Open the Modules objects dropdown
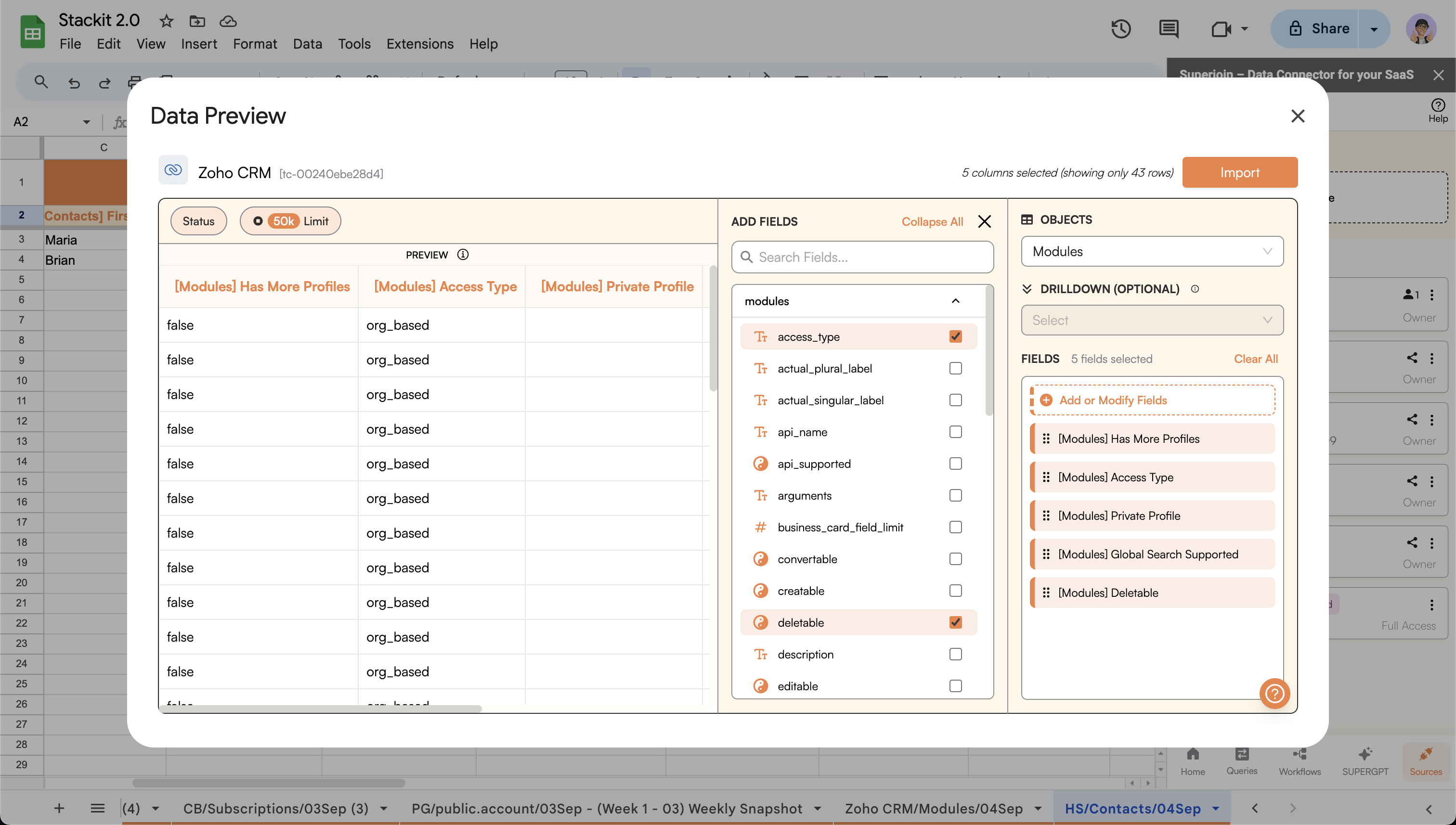This screenshot has width=1456, height=825. click(1152, 252)
